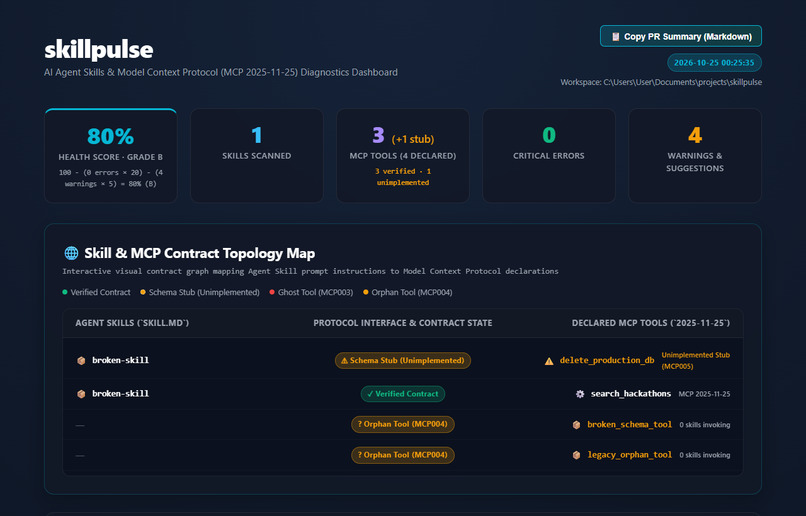Screen dimensions: 806x516
Task: Click Protocol Interface & Contract State header
Action: 402,323
